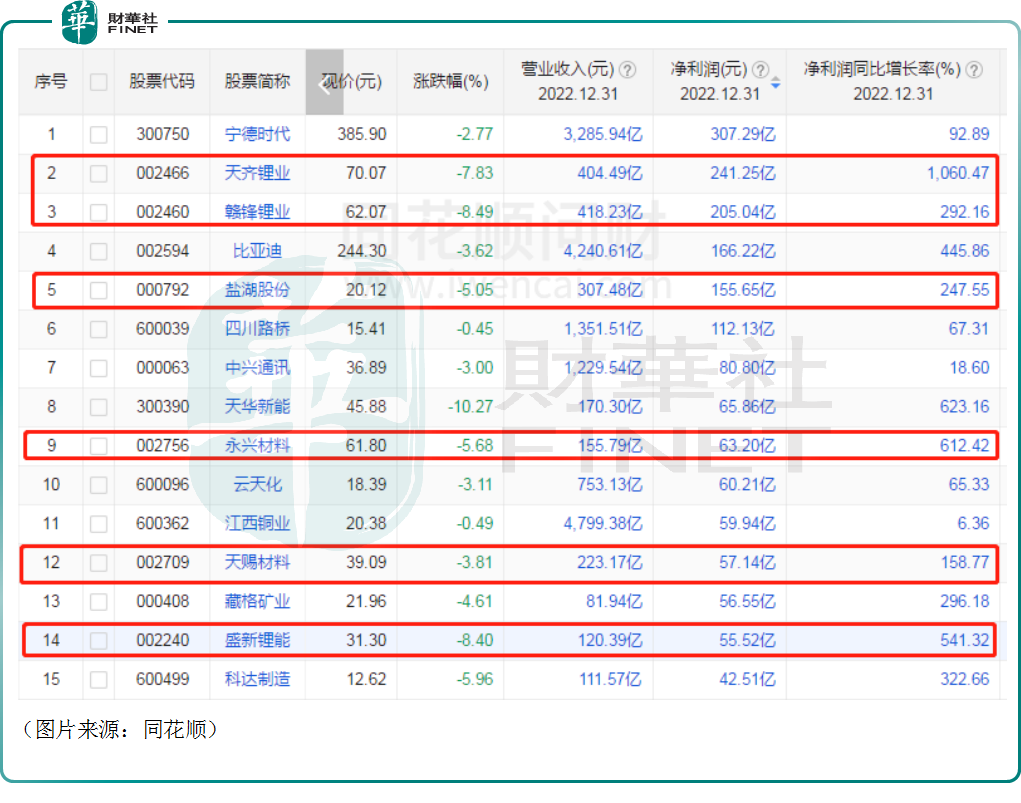Image resolution: width=1021 pixels, height=803 pixels.
Task: Open the 天华新能 stock link
Action: pyautogui.click(x=257, y=407)
